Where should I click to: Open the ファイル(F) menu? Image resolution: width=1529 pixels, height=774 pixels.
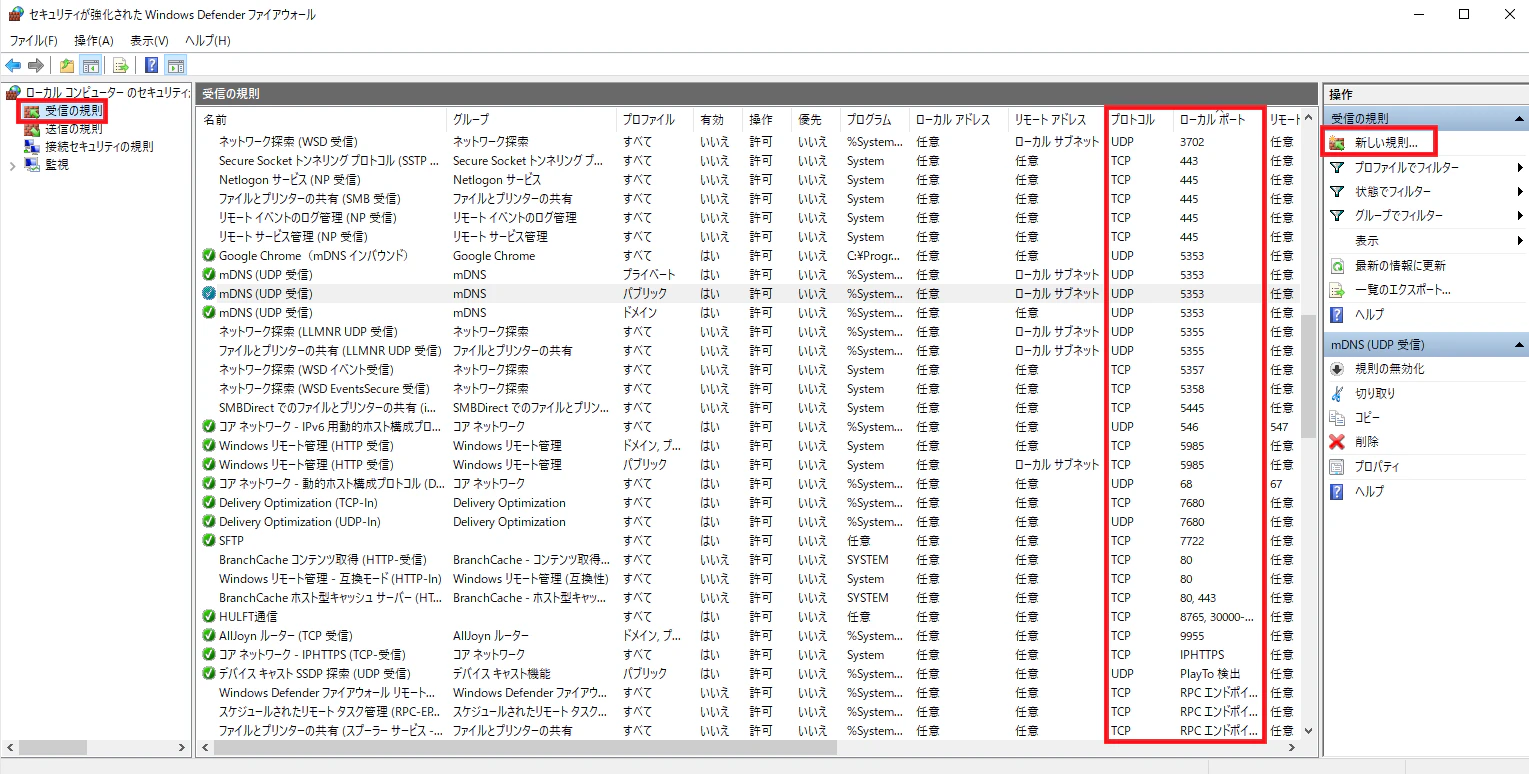34,41
